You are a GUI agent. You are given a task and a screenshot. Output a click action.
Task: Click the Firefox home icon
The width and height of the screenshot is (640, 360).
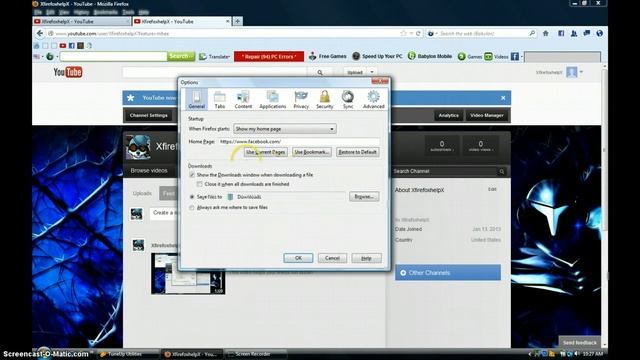point(546,33)
